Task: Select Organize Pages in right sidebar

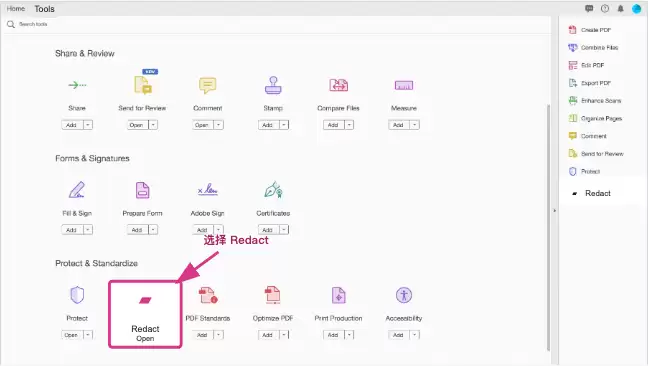Action: click(x=595, y=118)
